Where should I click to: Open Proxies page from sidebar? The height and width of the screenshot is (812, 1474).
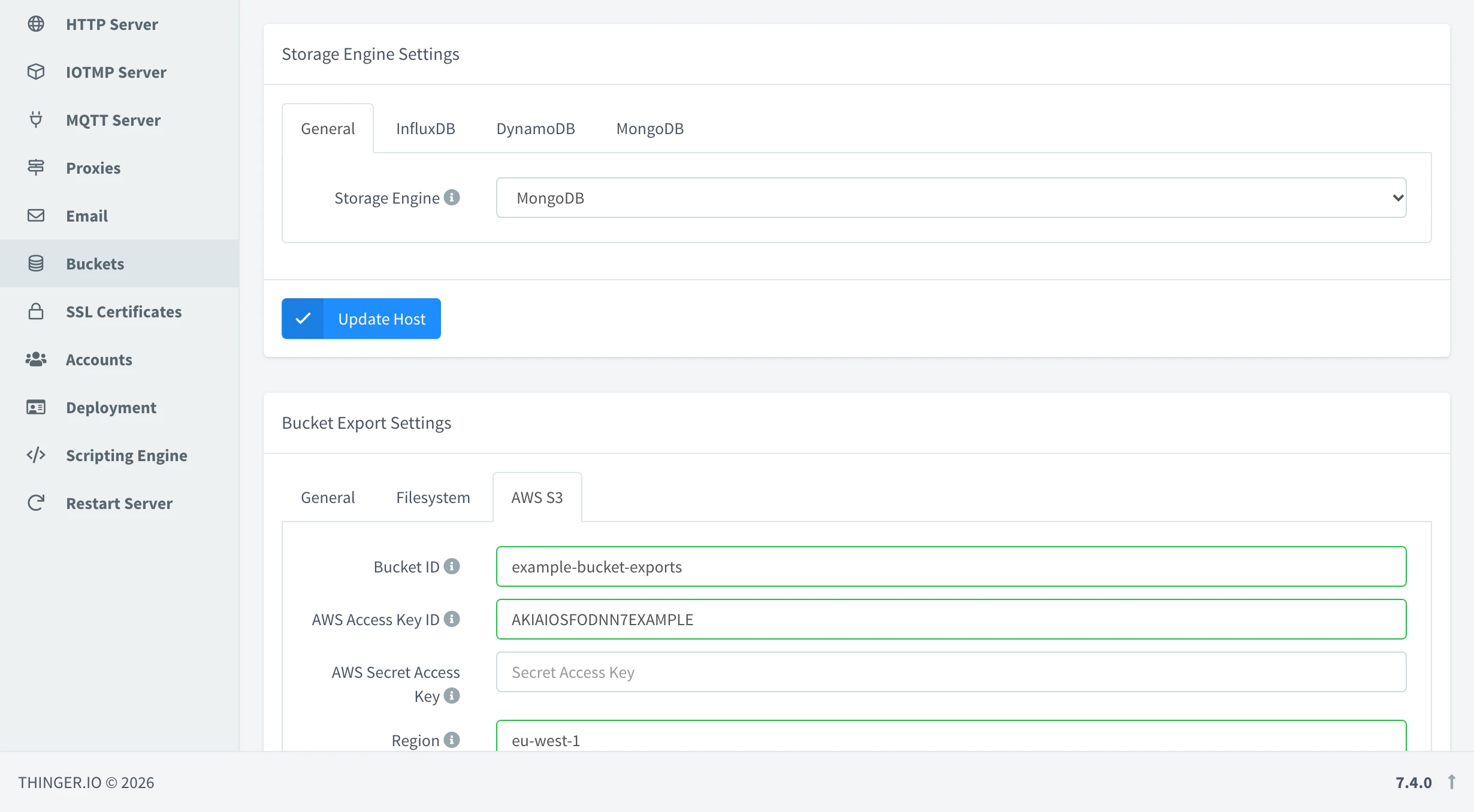click(120, 168)
